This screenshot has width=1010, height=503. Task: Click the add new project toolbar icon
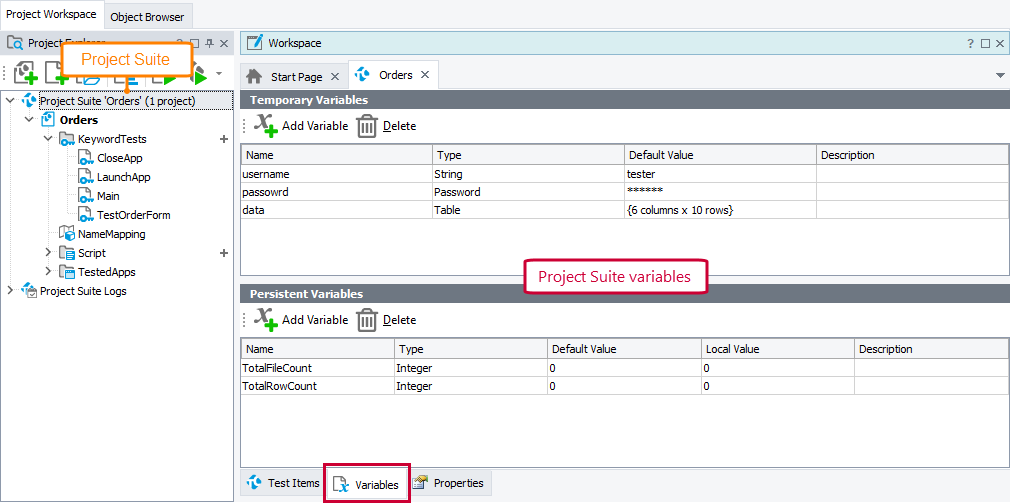[x=26, y=73]
